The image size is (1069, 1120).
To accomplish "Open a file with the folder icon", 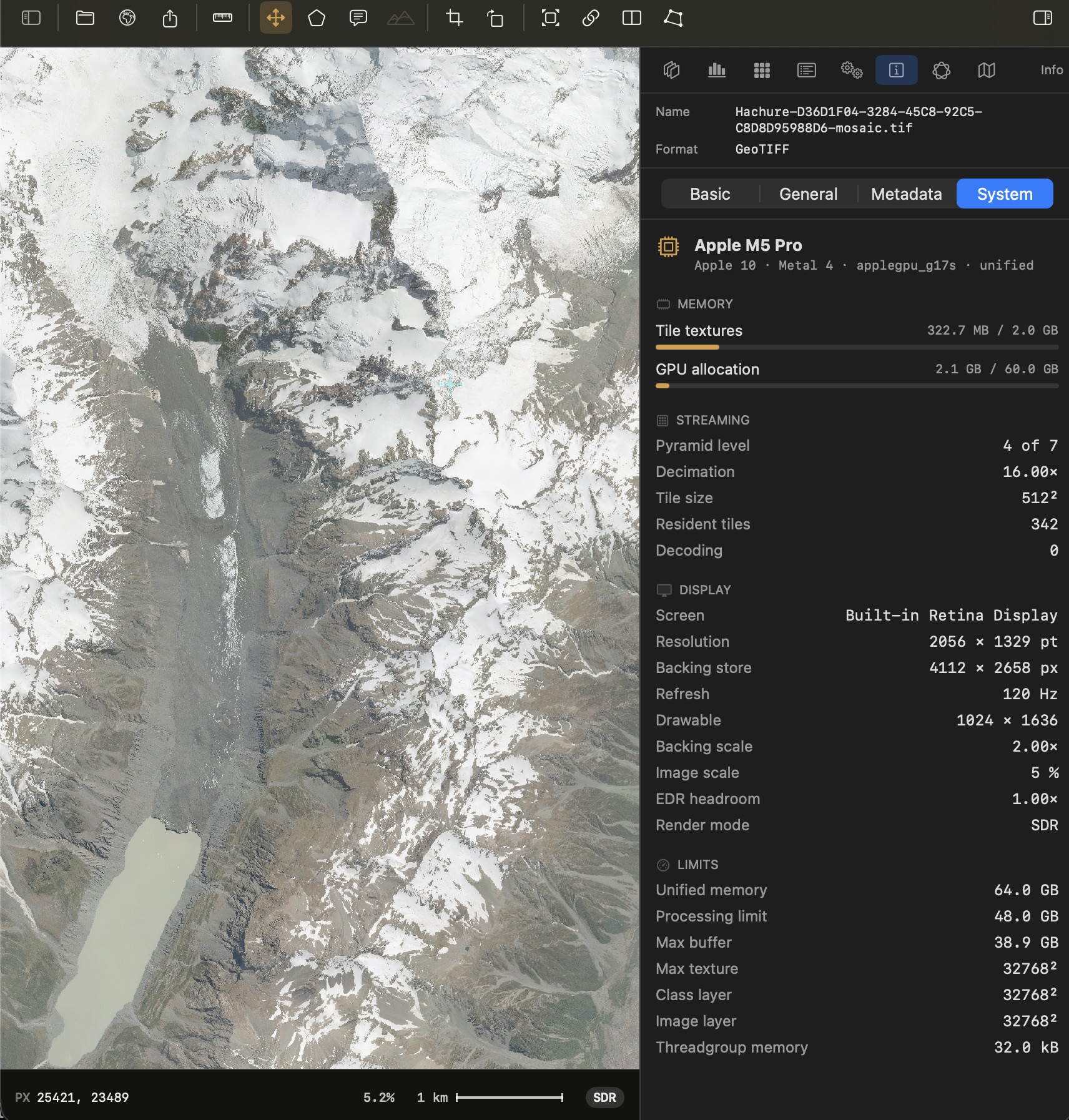I will pos(85,18).
